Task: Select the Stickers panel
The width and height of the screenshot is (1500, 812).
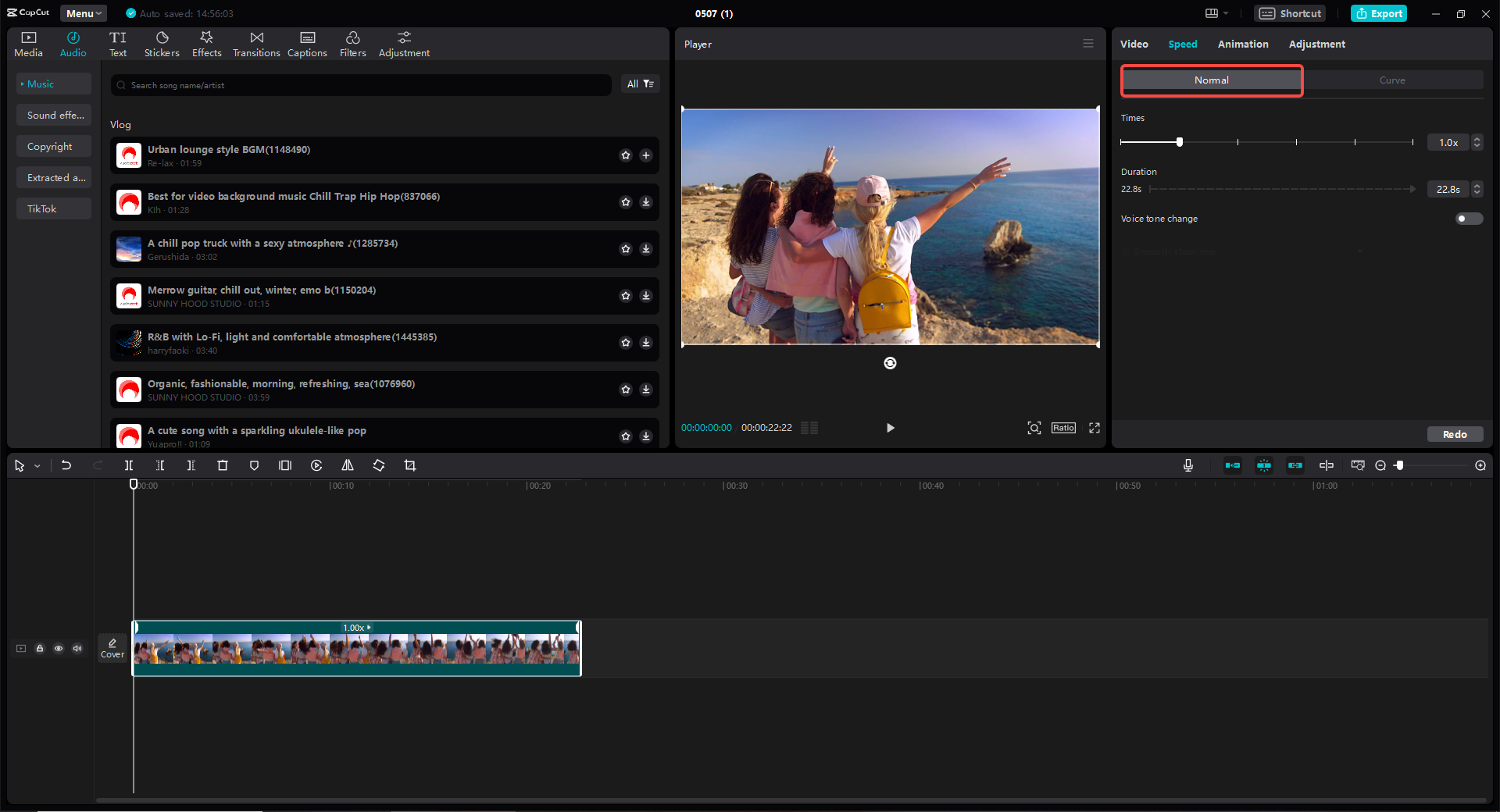Action: 162,43
